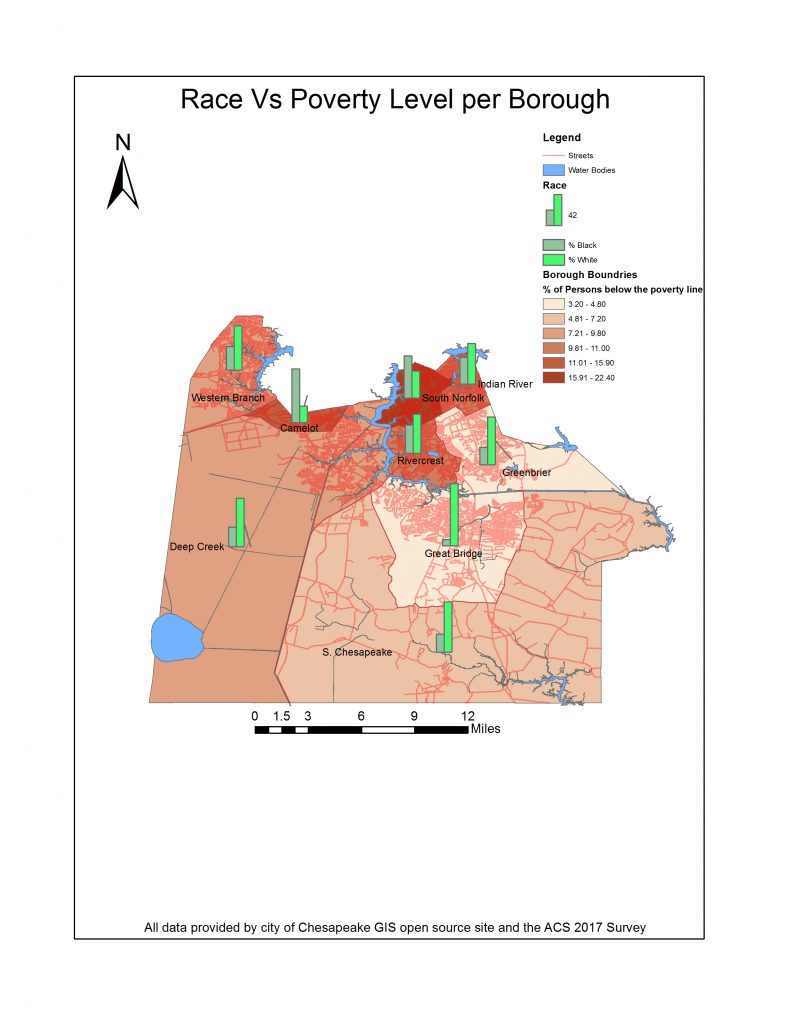This screenshot has height=1024, width=791.
Task: Click the Rivercrest bar chart
Action: [413, 434]
